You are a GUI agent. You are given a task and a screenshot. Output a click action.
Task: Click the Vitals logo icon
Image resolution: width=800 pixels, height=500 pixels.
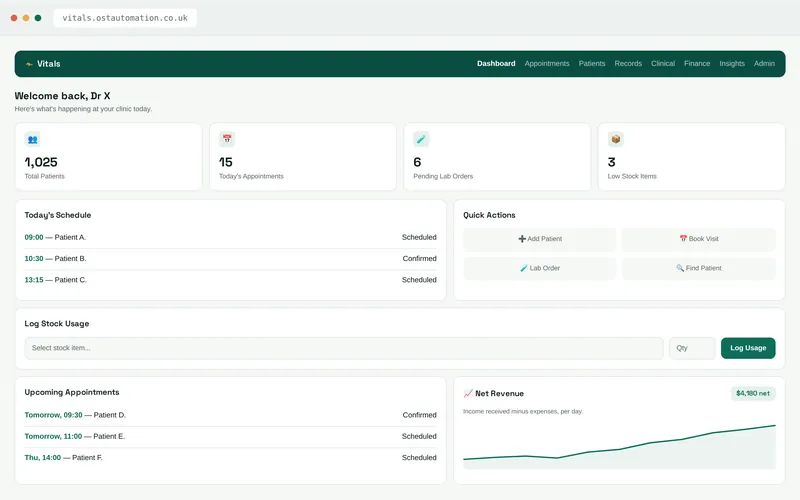29,64
